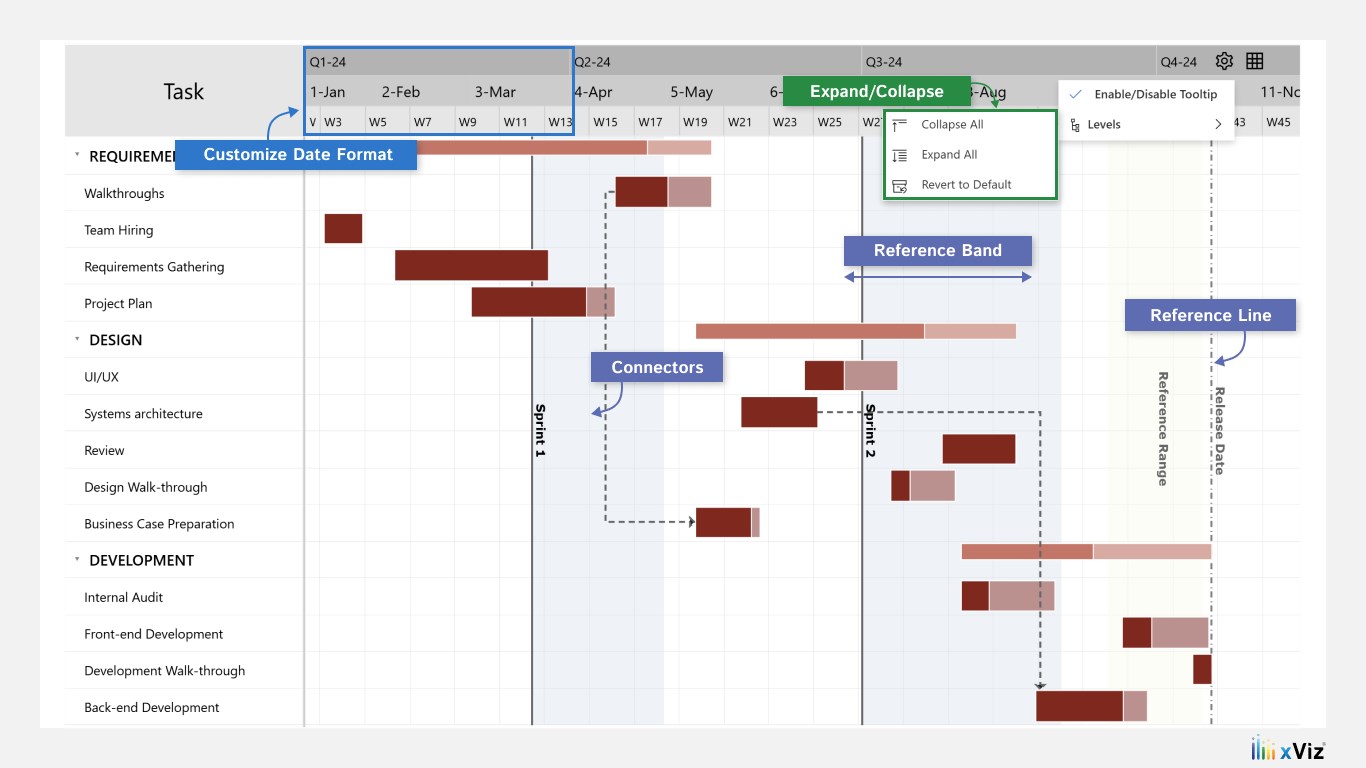Click the Expand All icon
Viewport: 1366px width, 768px height.
pos(900,155)
